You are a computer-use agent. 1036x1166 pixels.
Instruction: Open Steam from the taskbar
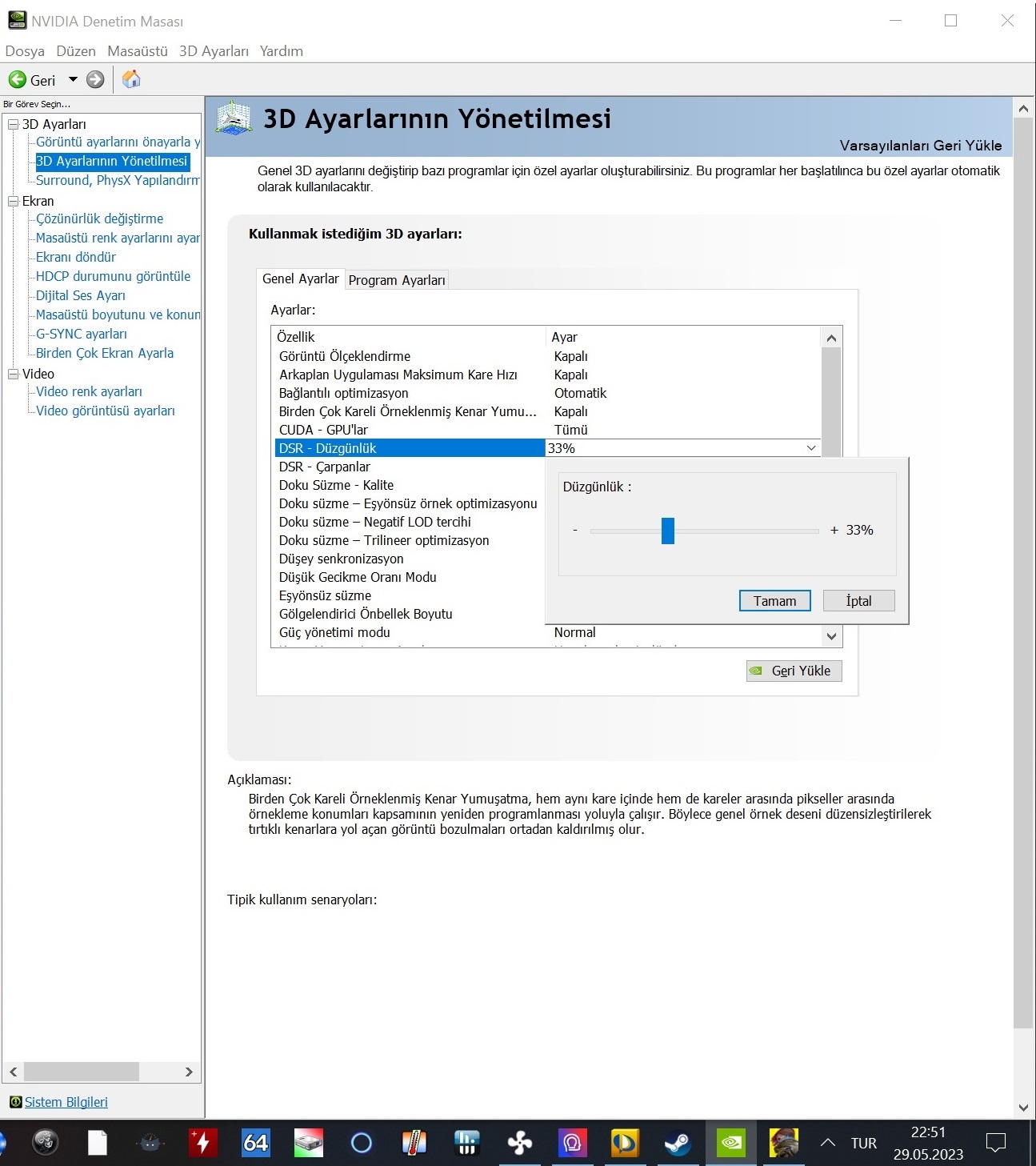click(678, 1143)
